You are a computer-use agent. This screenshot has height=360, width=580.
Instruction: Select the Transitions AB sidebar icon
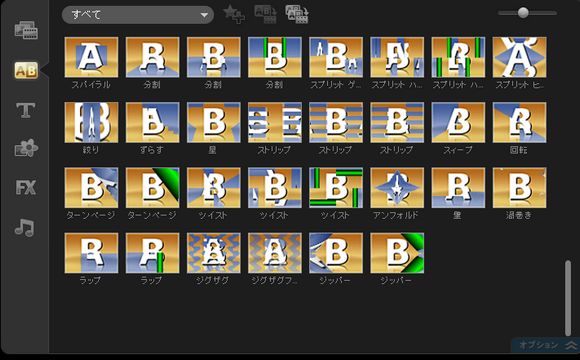26,70
